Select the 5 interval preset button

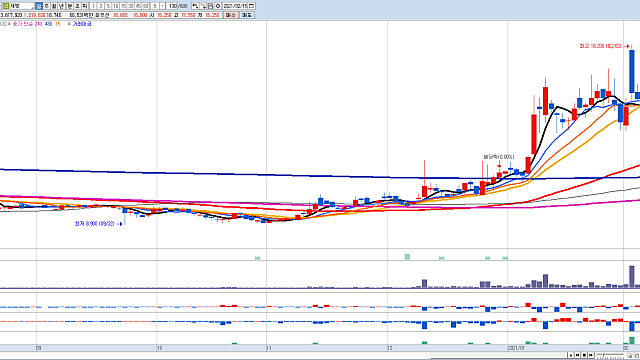[x=108, y=6]
